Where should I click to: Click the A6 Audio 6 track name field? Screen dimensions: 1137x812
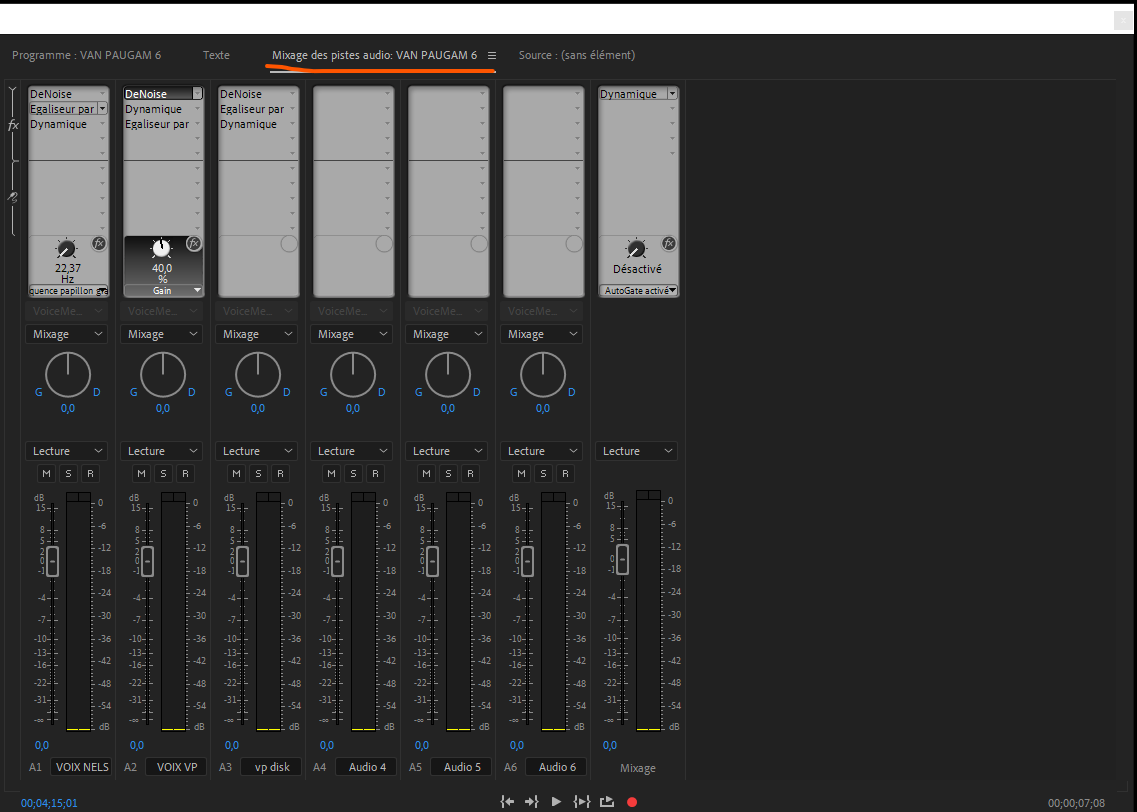point(557,767)
